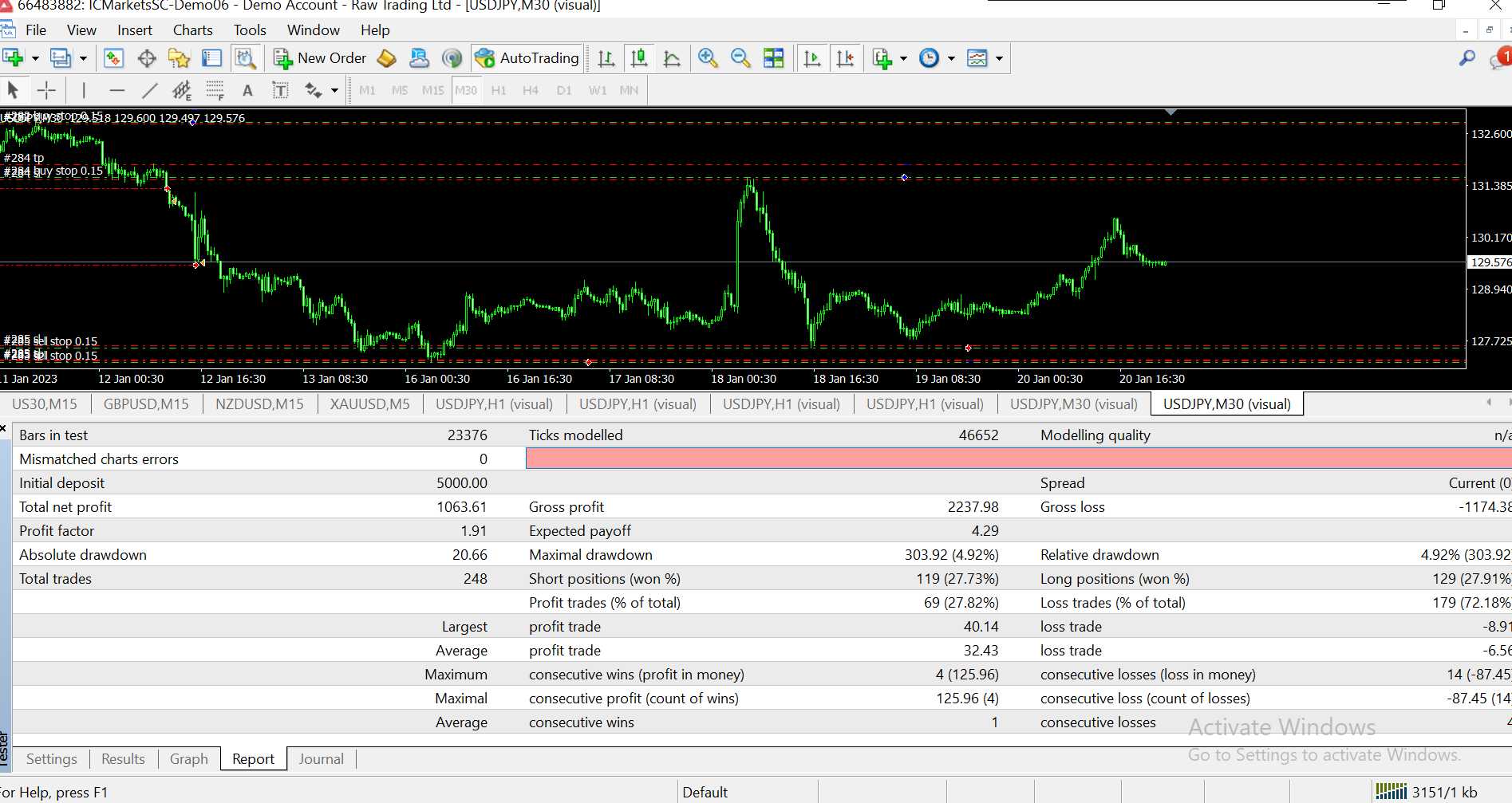This screenshot has width=1512, height=803.
Task: Open the Market Watch window icon
Action: [x=114, y=58]
